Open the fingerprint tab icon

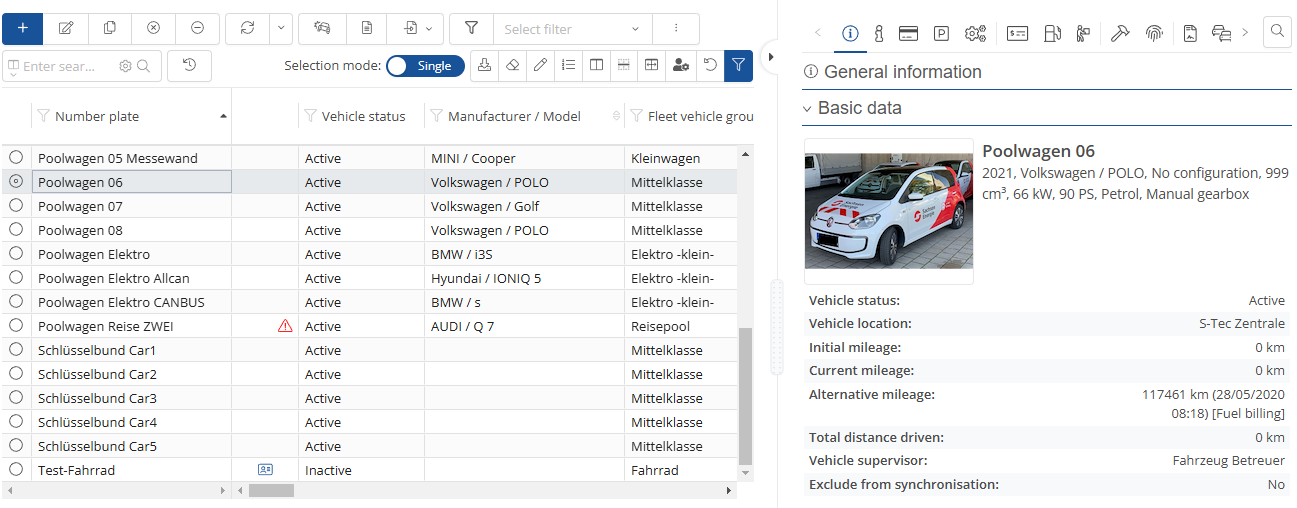point(1154,33)
